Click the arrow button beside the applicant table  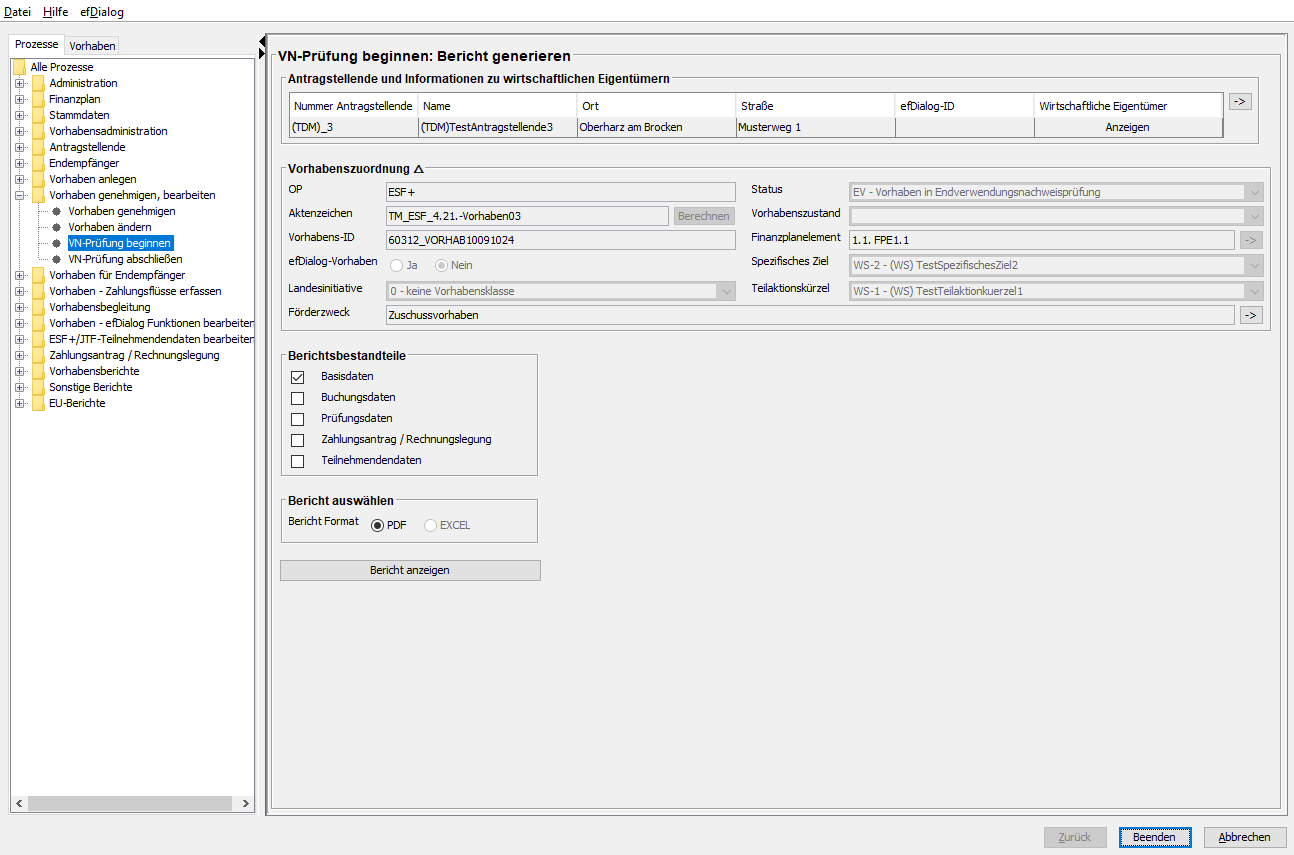click(x=1240, y=101)
